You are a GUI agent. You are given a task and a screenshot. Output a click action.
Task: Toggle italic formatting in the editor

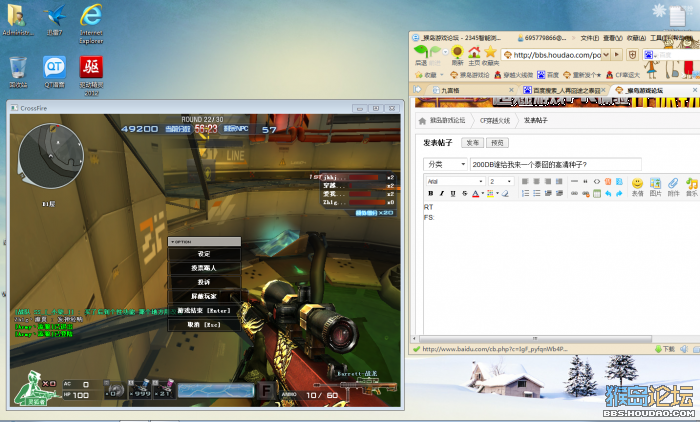442,193
